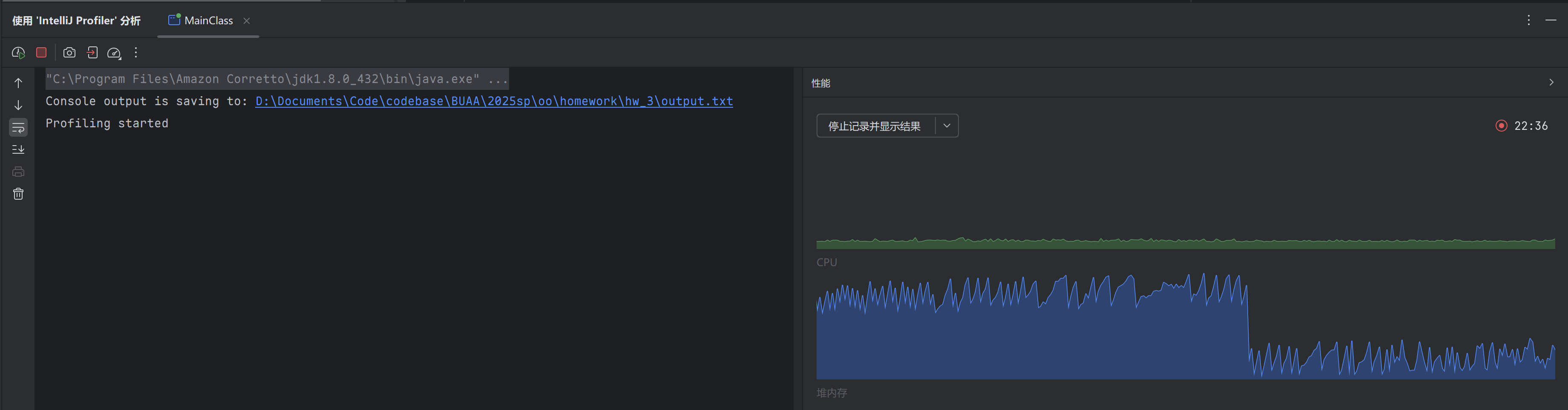Expand the 性能 panel with its chevron

click(1551, 82)
